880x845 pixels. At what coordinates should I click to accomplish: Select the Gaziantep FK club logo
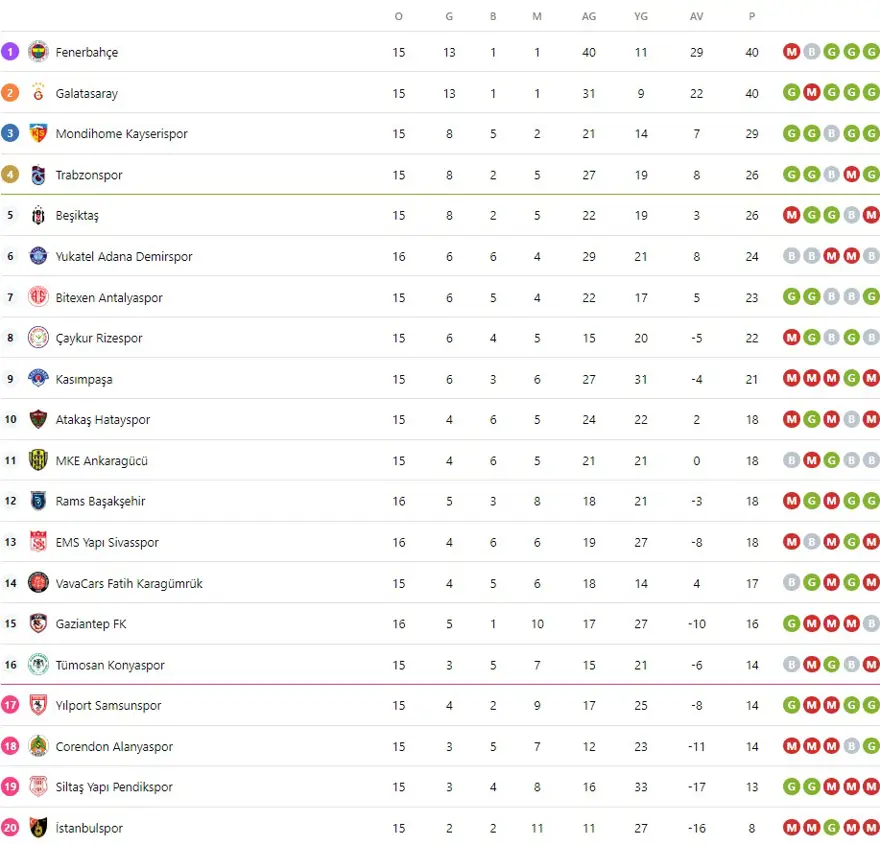click(38, 624)
